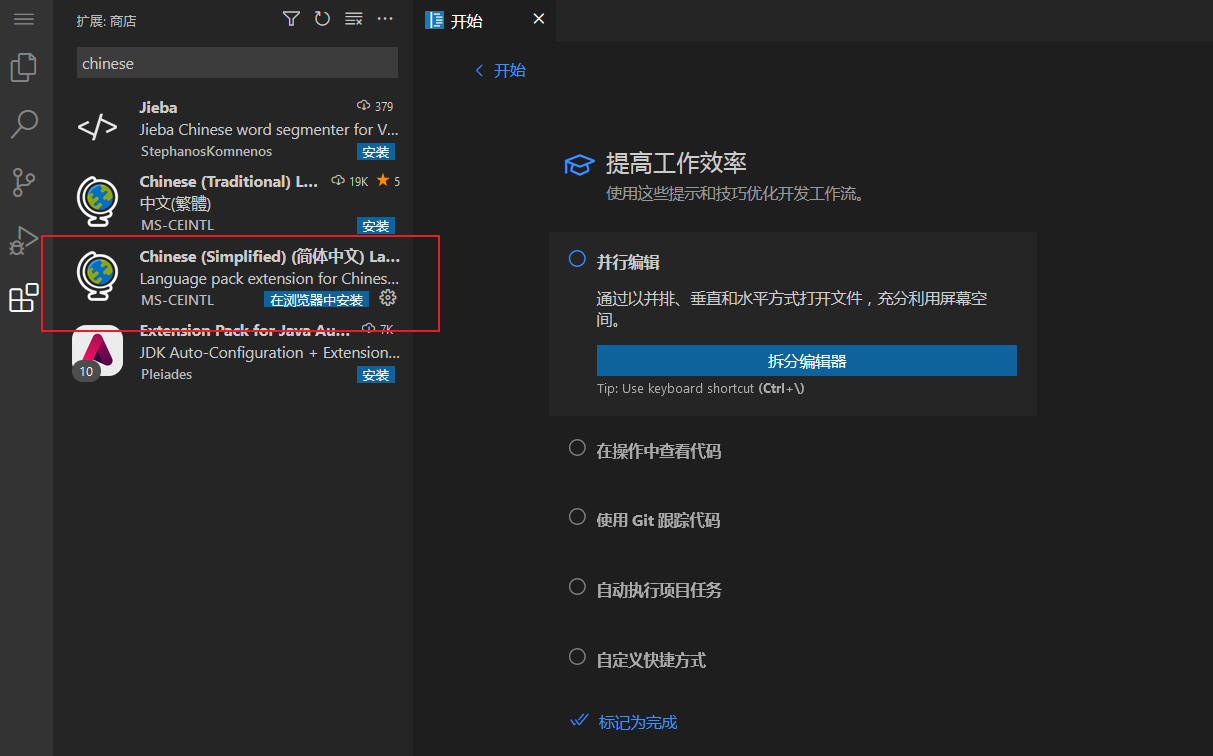Click the 使用 Git 跟踪代码 step title

pos(658,521)
